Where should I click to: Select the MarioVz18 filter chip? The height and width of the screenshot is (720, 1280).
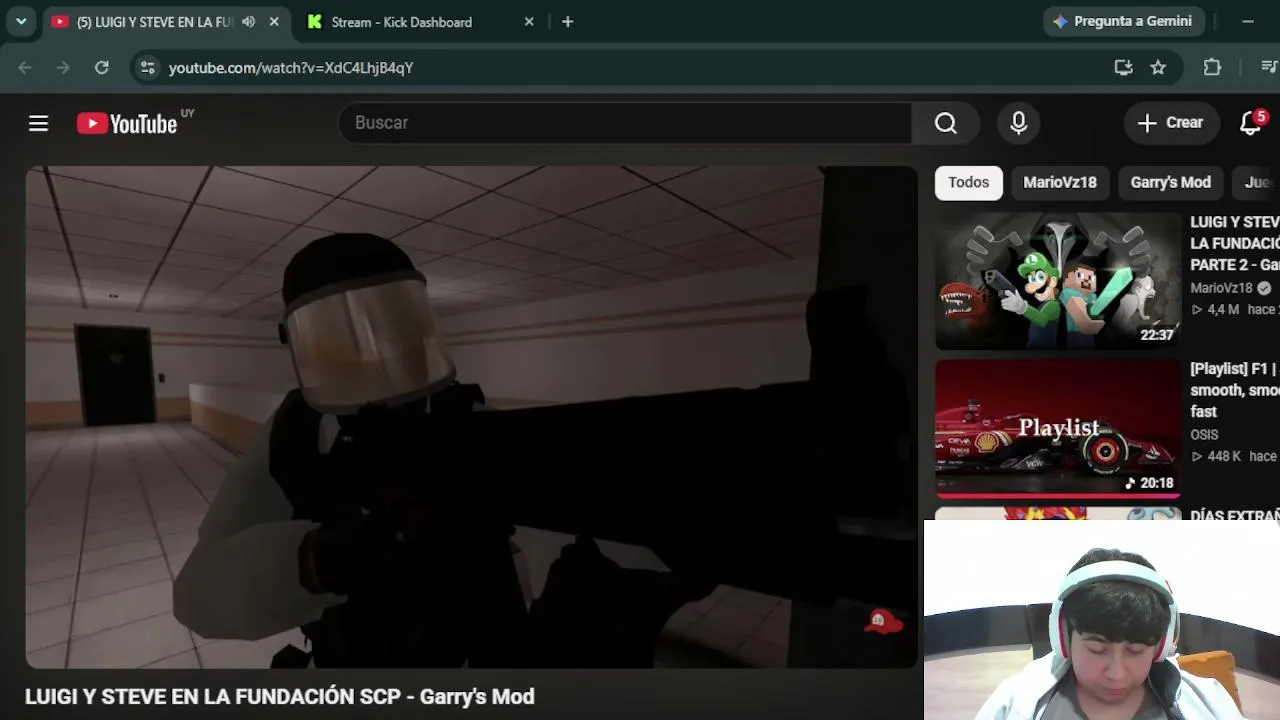(1060, 182)
